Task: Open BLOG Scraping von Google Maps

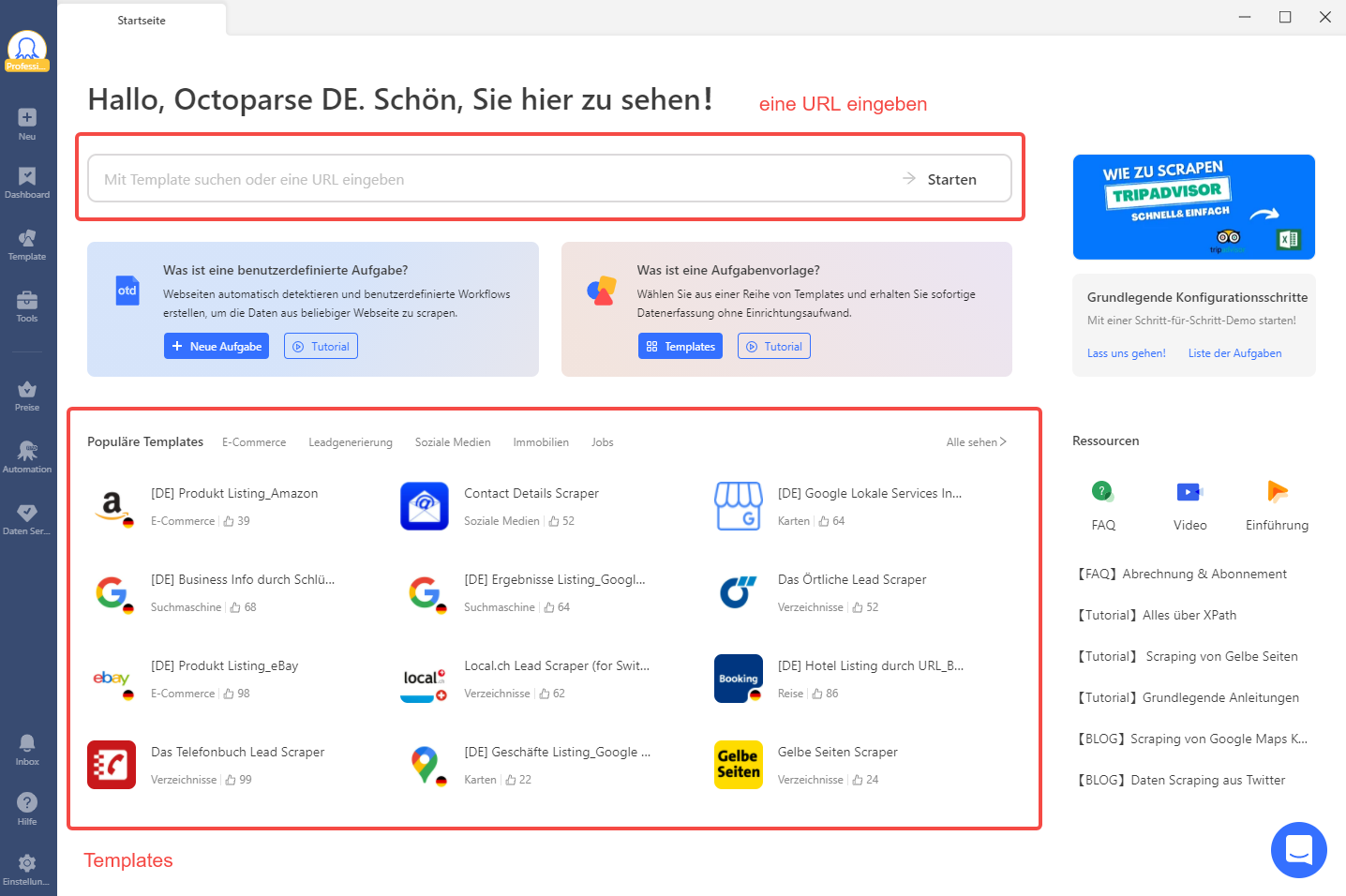Action: point(1191,739)
